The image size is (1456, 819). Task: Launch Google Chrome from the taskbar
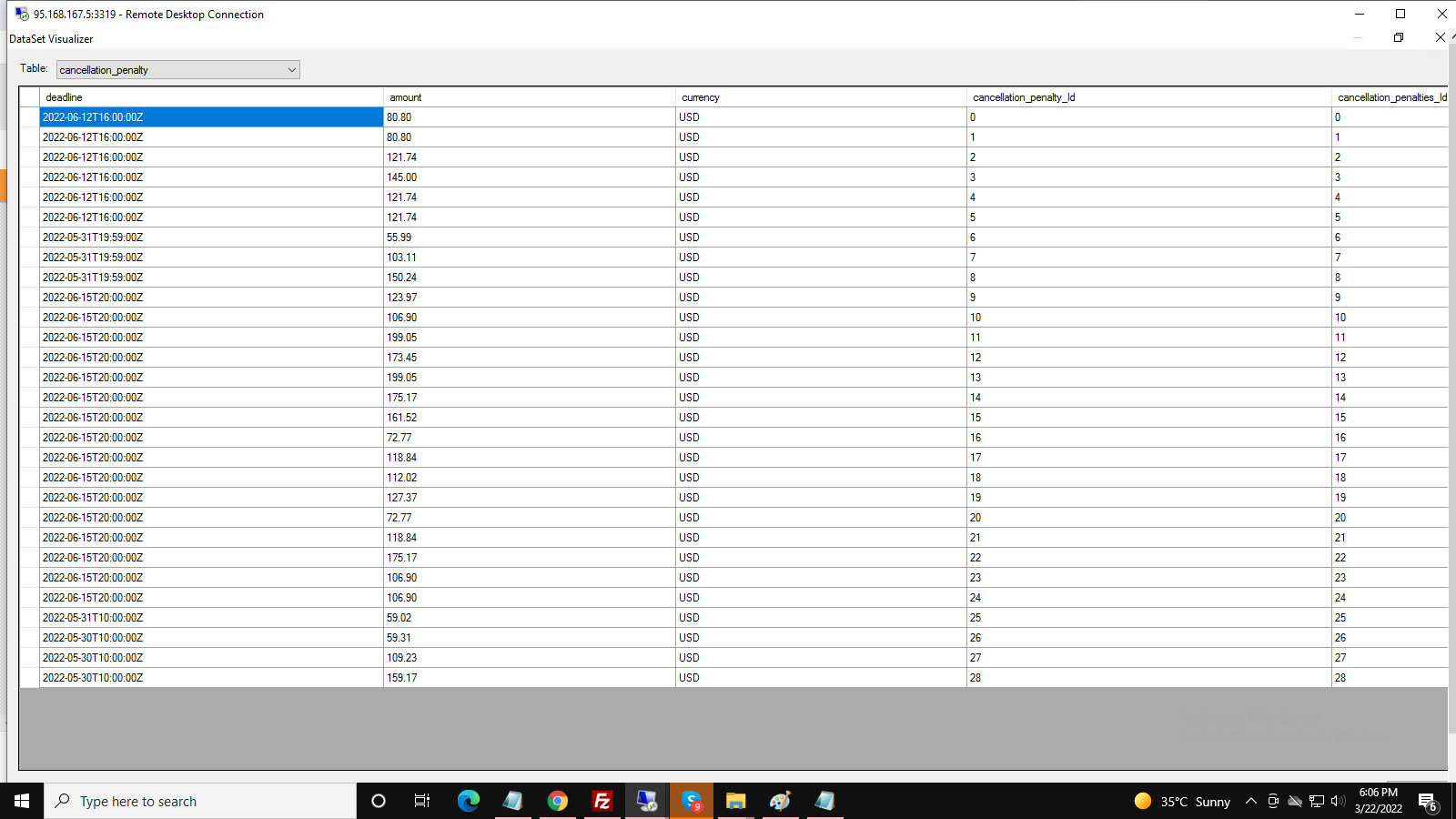(557, 801)
